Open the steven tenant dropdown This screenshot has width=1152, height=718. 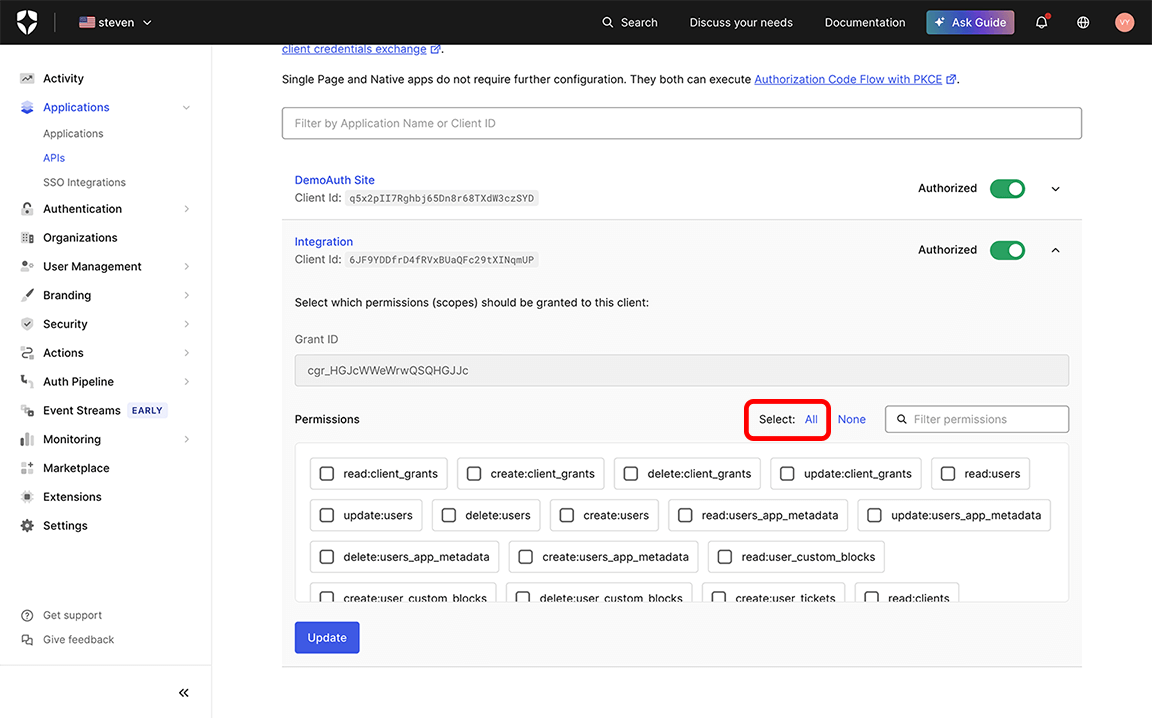[115, 21]
